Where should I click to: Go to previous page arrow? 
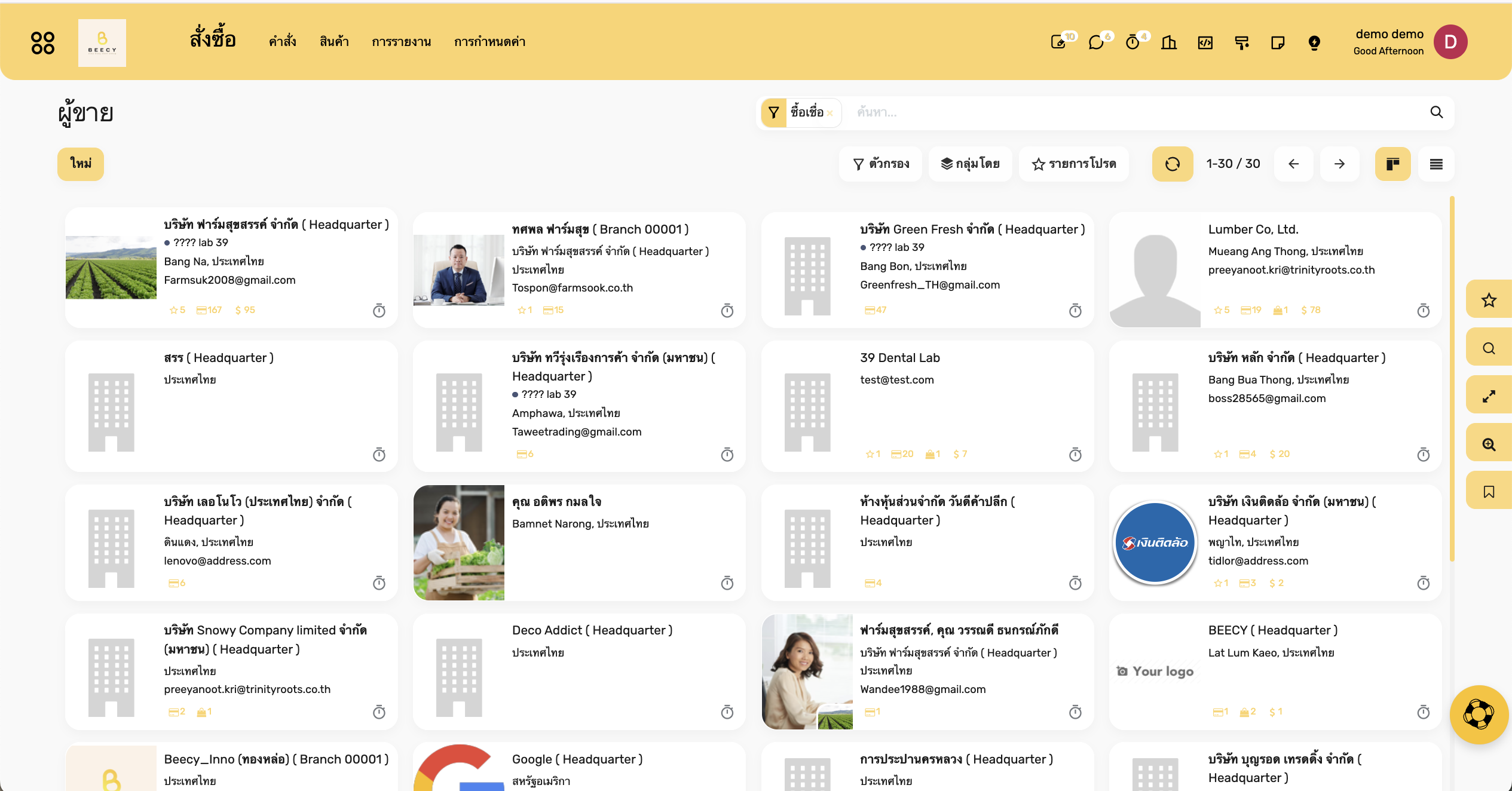point(1294,164)
